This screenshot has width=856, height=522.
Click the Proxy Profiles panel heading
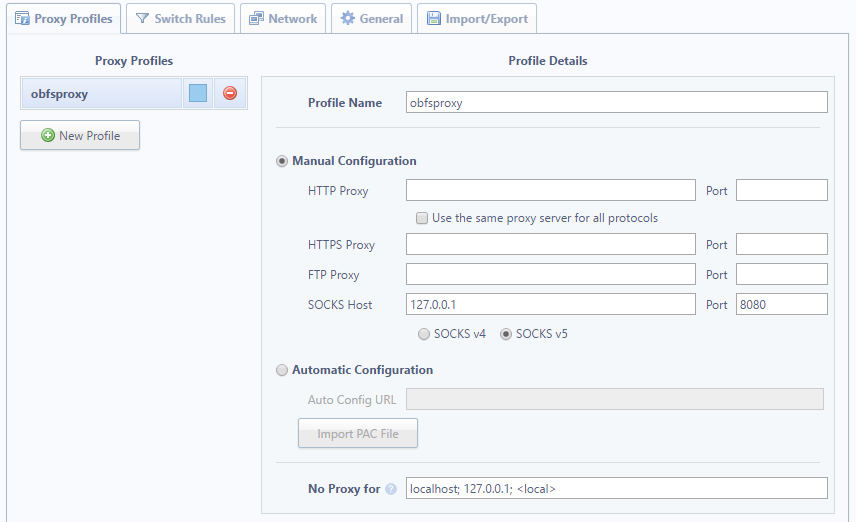[134, 61]
